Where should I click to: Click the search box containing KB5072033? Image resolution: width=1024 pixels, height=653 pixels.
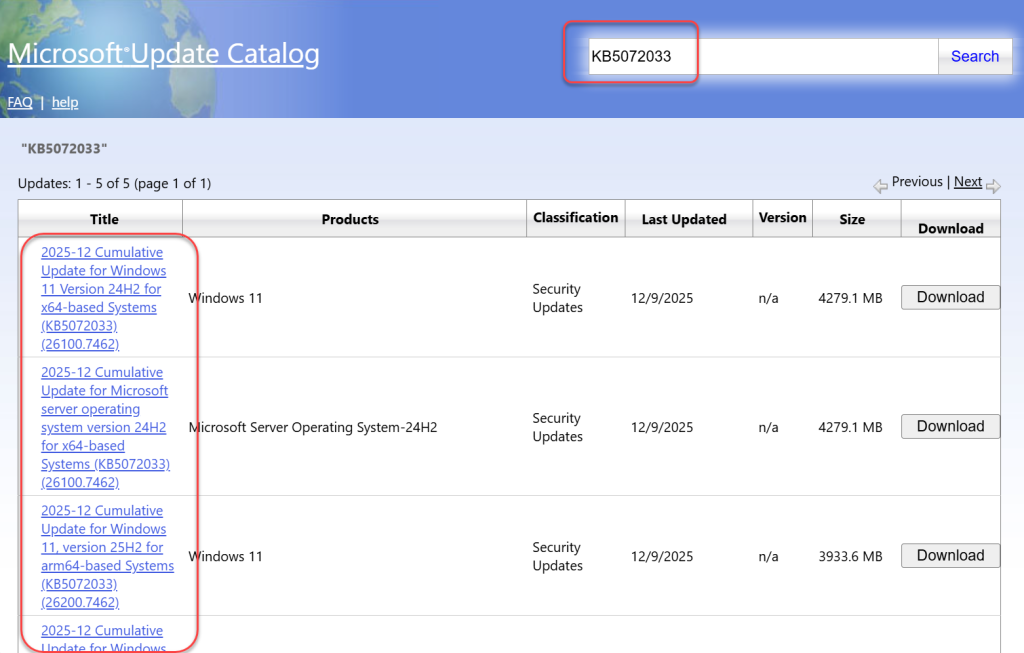point(763,56)
